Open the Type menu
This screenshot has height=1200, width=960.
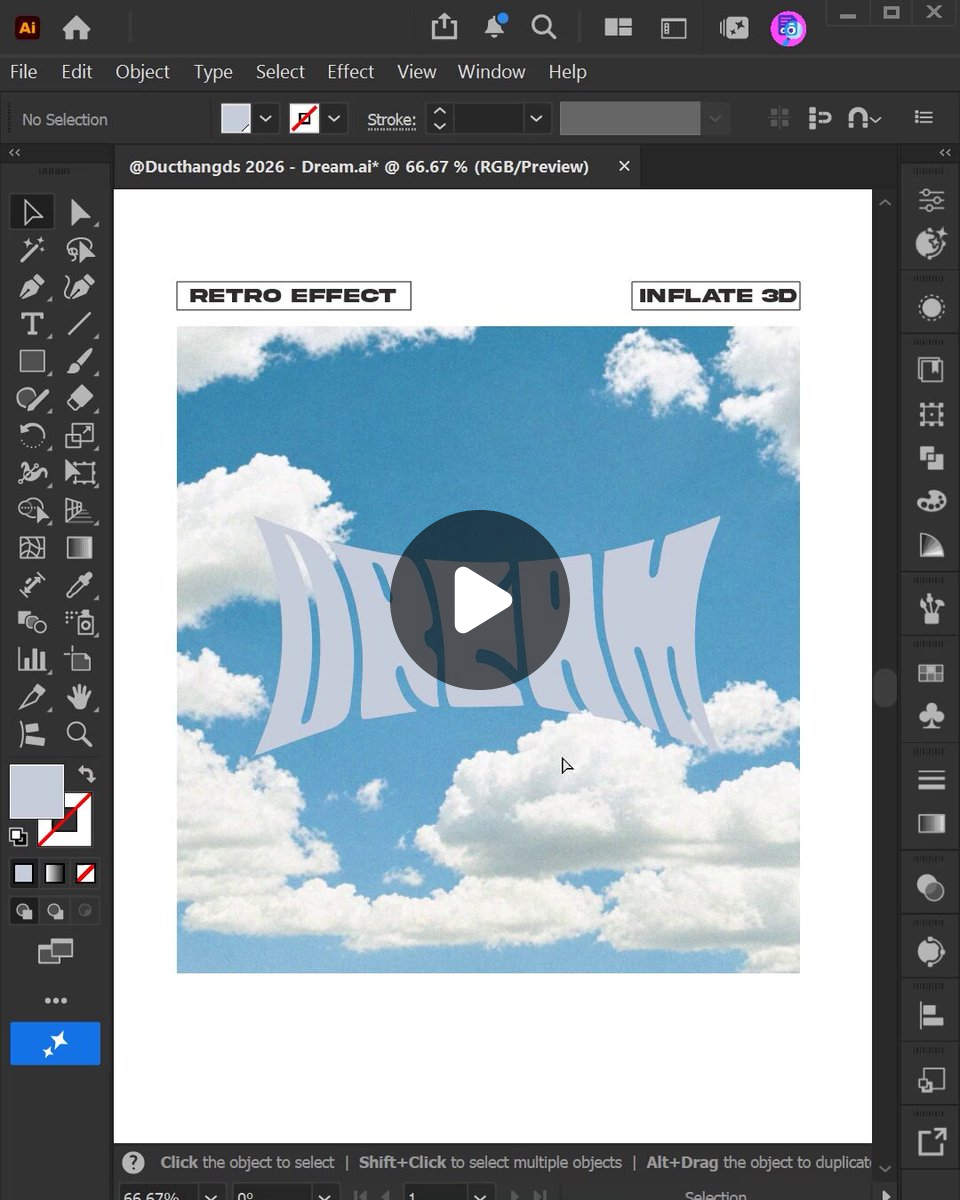(213, 72)
